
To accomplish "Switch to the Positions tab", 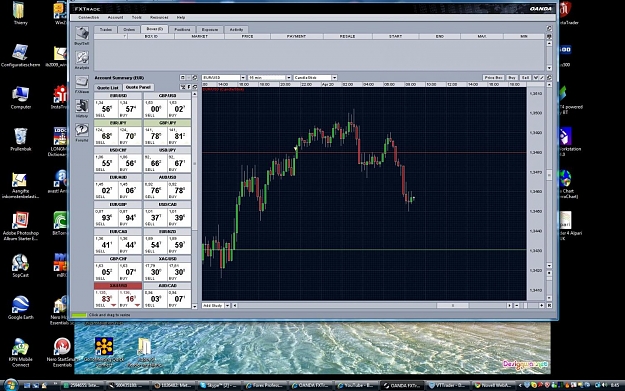I will 182,29.
